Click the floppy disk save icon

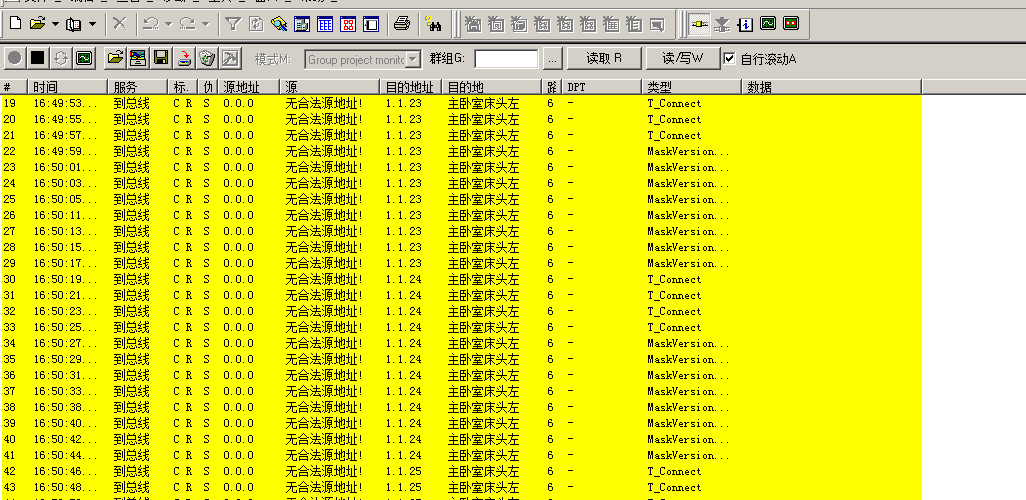[160, 59]
